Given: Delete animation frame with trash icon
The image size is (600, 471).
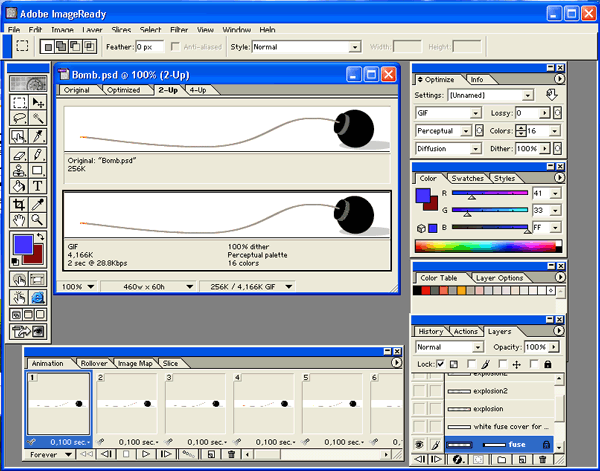Looking at the screenshot, I should 231,454.
